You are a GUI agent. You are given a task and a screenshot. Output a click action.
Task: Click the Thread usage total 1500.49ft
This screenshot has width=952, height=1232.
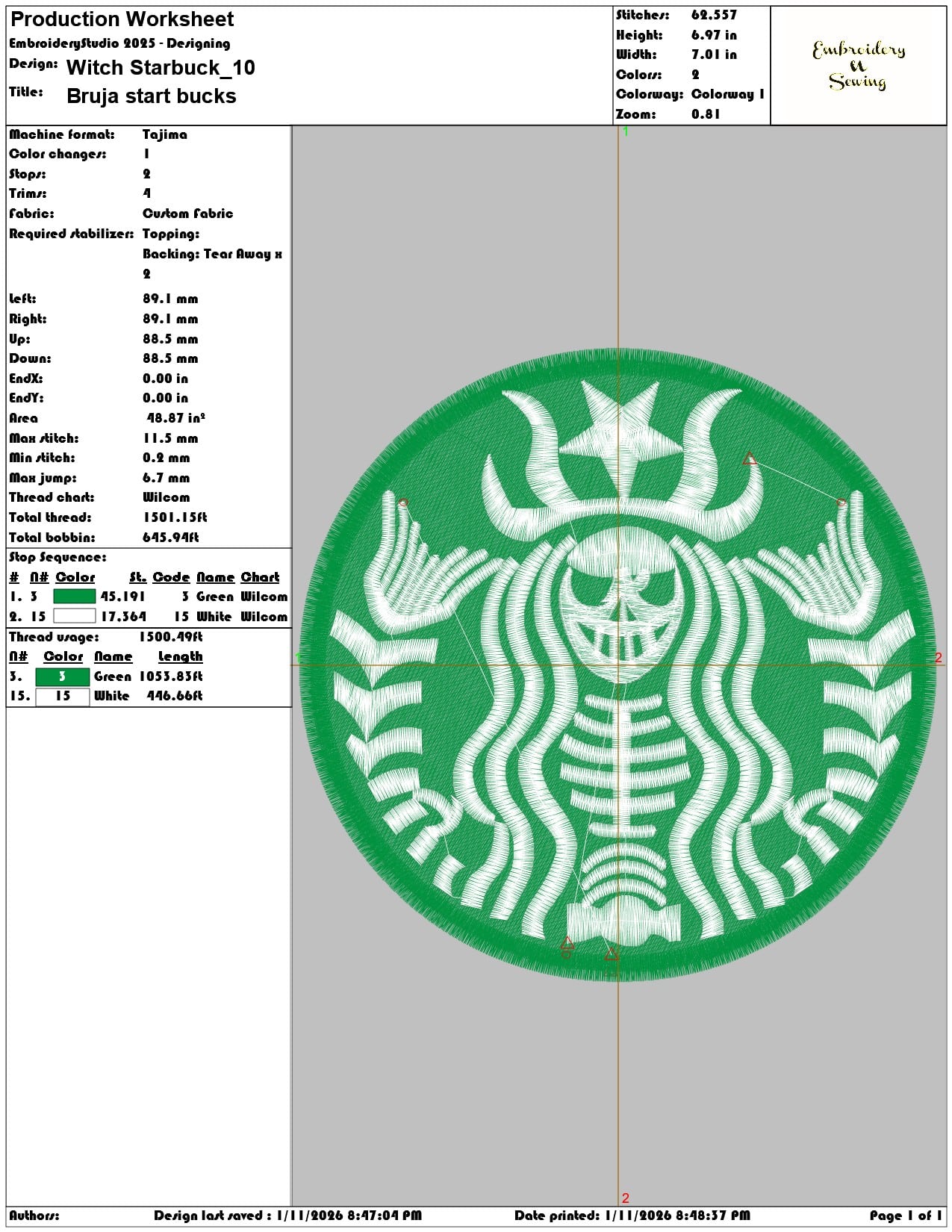click(x=171, y=637)
